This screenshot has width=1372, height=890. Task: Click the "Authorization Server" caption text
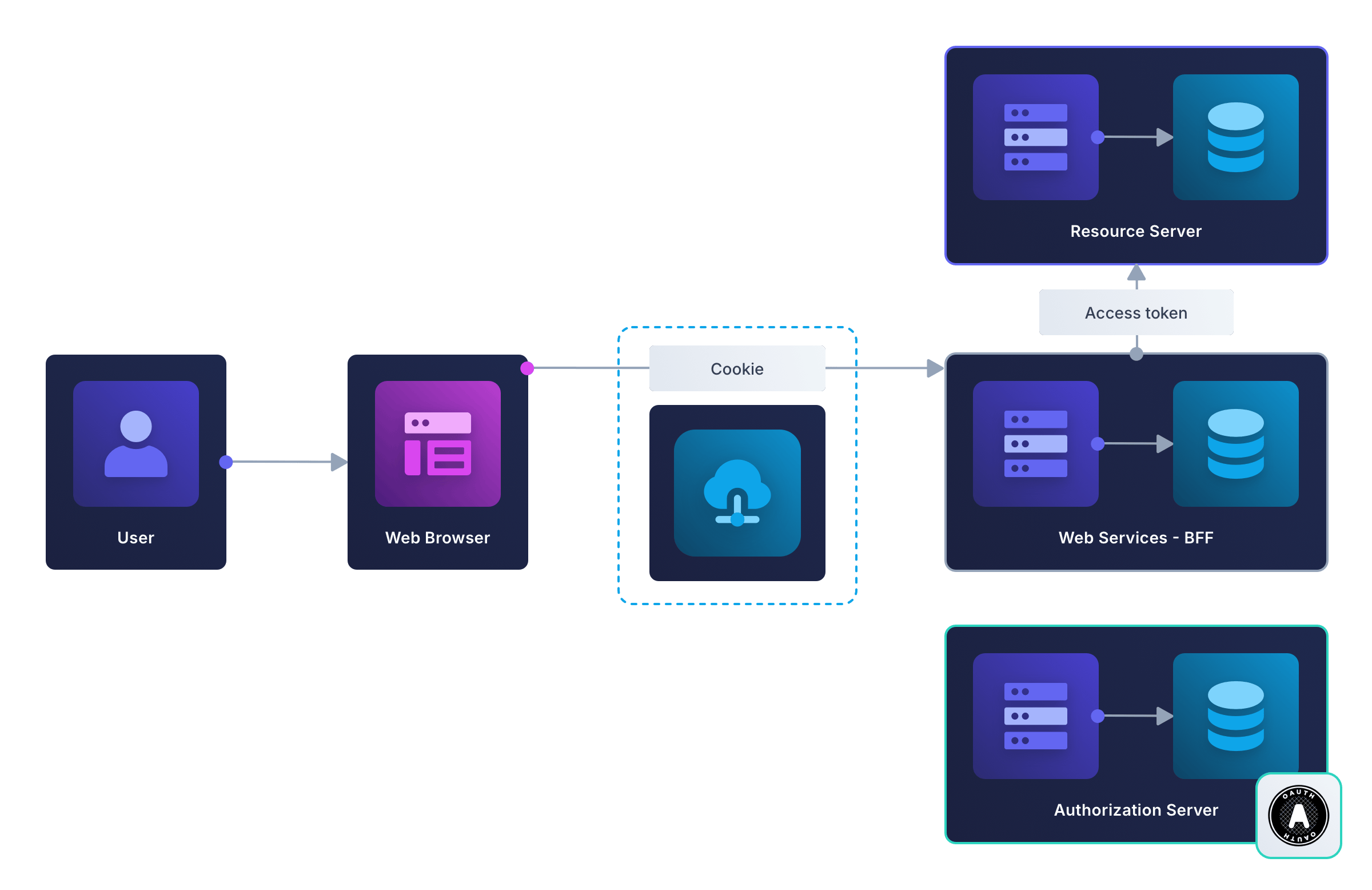point(1136,810)
